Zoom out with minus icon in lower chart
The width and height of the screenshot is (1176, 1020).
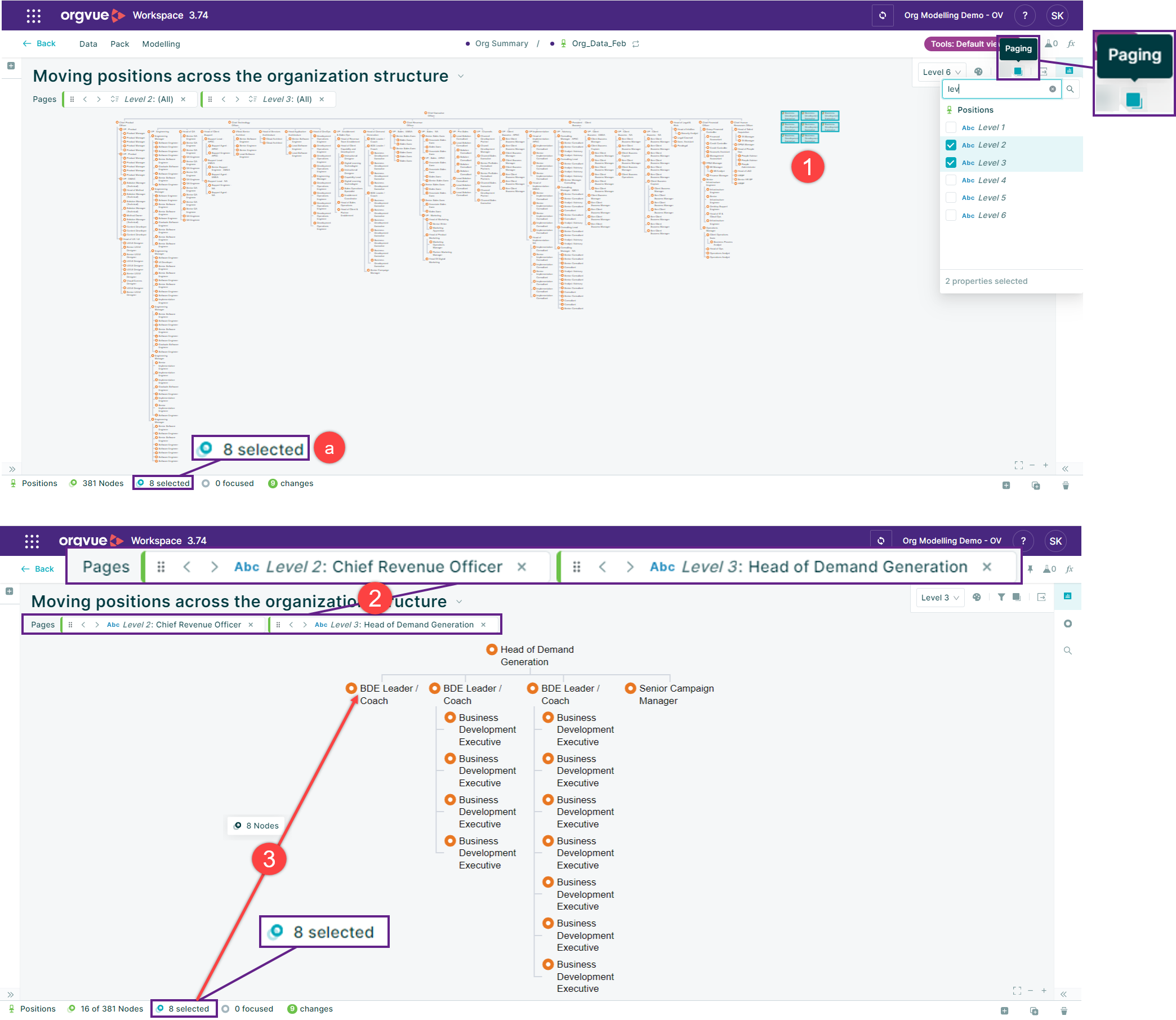1030,991
